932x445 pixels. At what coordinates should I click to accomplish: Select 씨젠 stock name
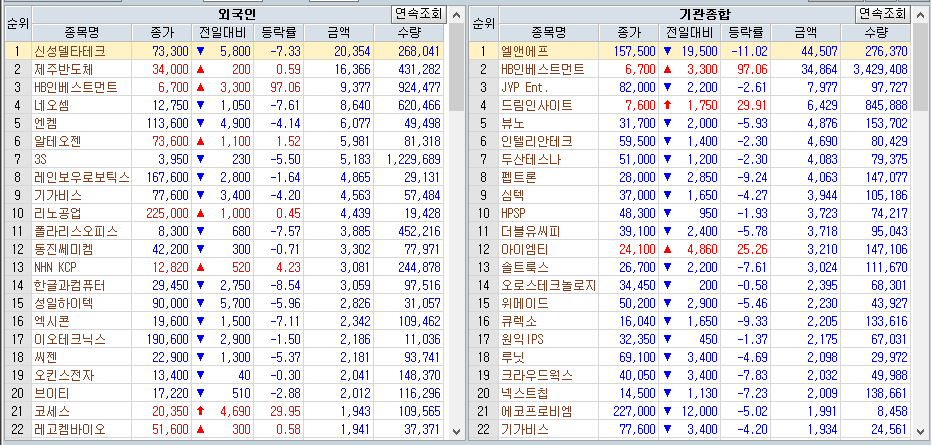pos(46,358)
